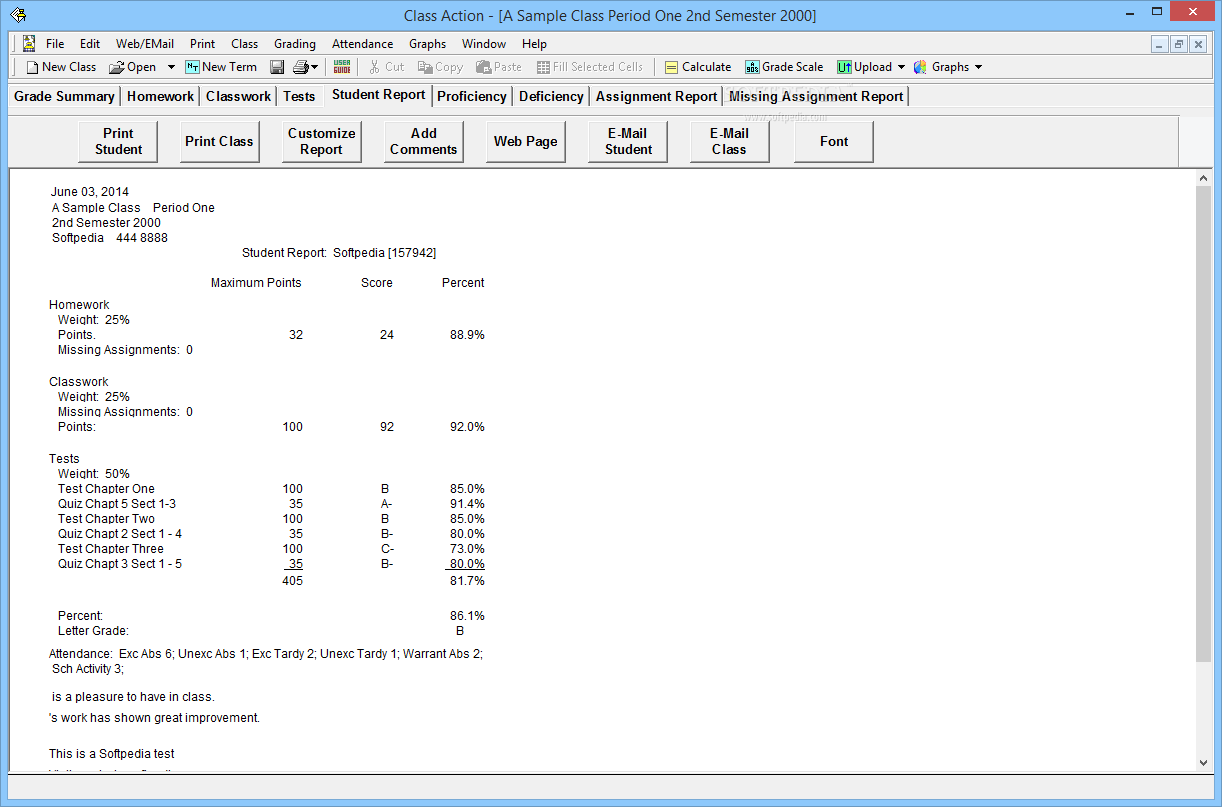Click the Class Action title bar icon
The height and width of the screenshot is (807, 1222).
click(18, 15)
